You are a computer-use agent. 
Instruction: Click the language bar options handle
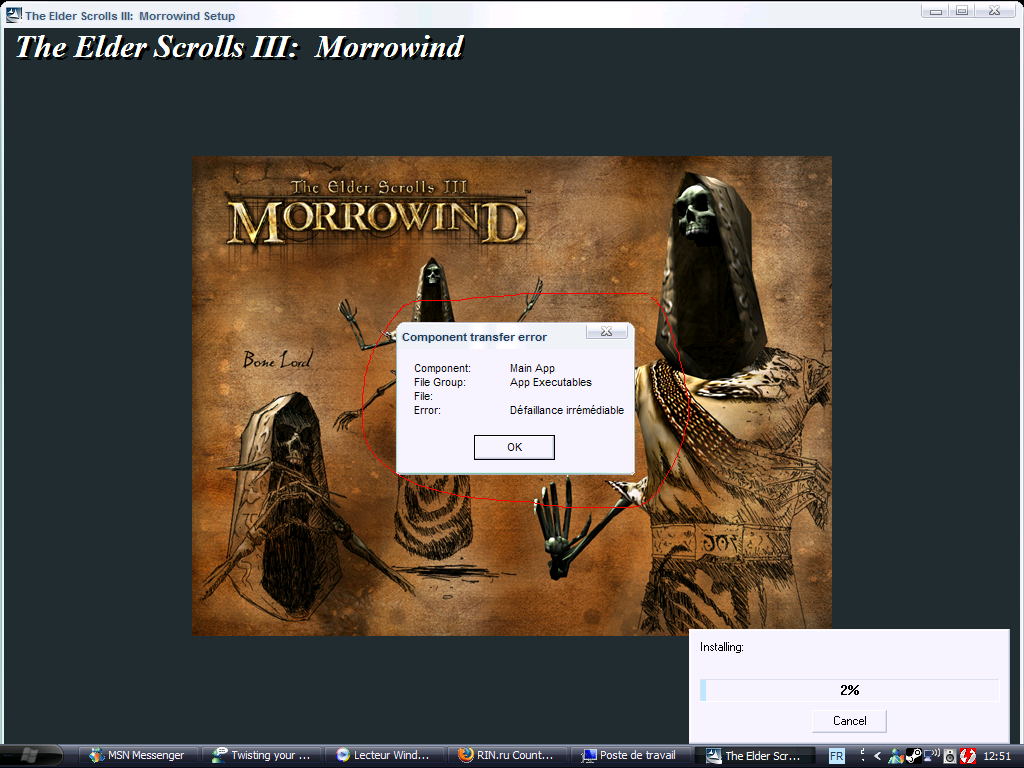click(862, 756)
